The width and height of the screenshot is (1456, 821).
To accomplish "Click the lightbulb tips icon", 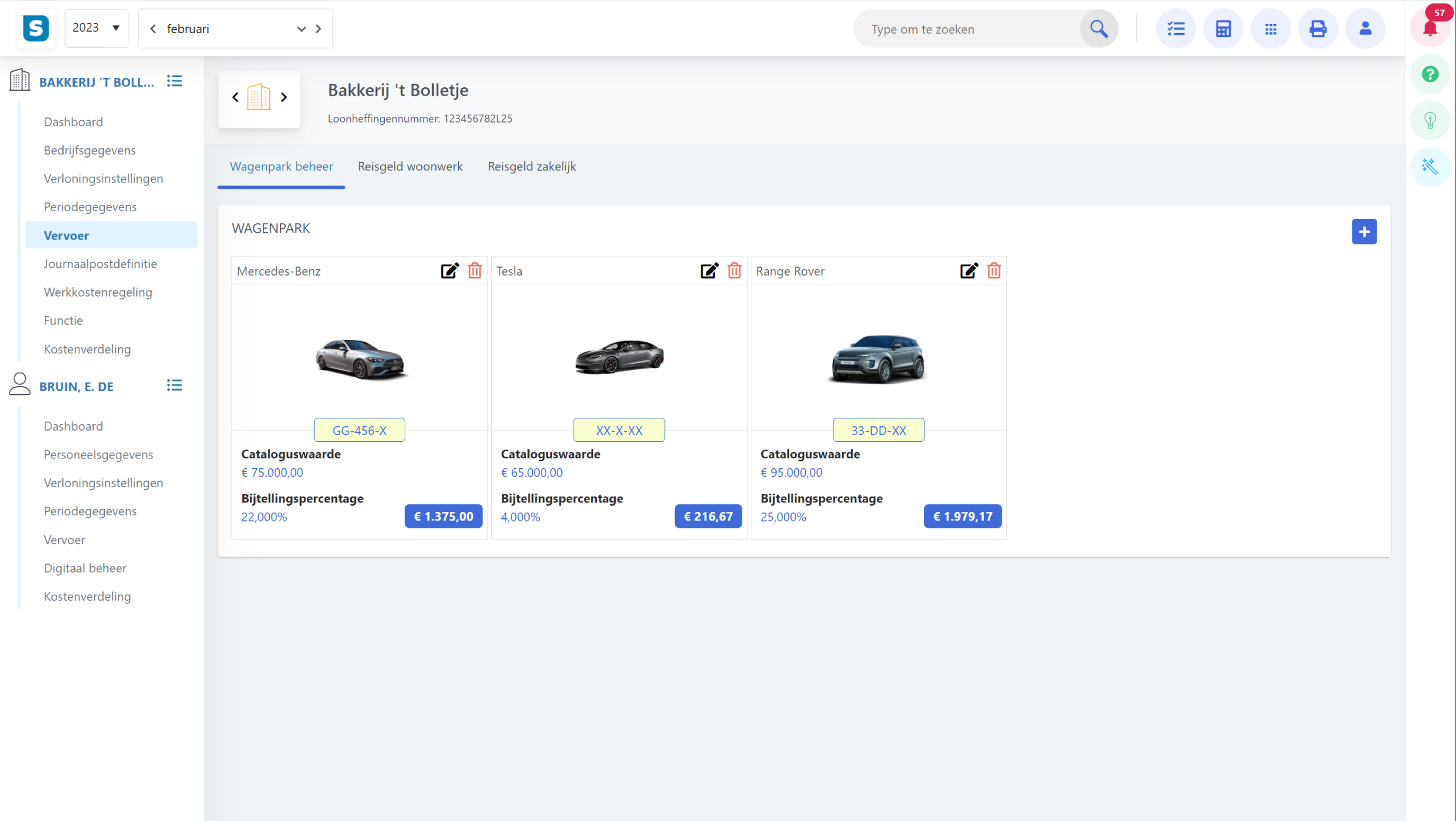I will (x=1431, y=121).
